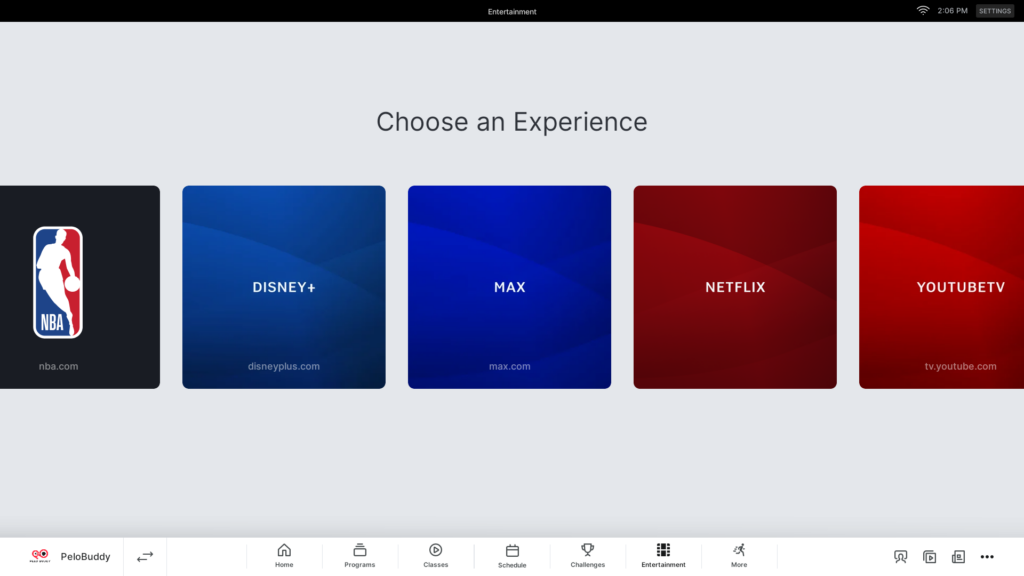
Task: Click the Entertainment title in top bar
Action: coord(512,12)
